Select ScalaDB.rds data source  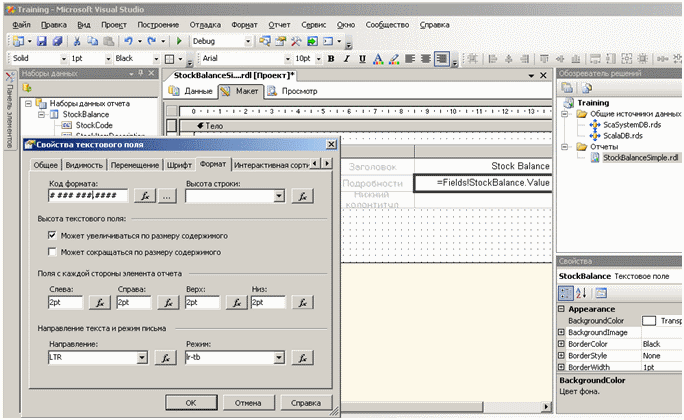pos(622,136)
